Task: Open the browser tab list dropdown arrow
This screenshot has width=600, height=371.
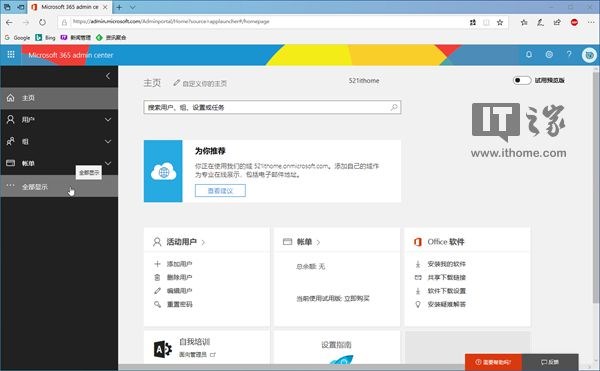Action: 132,7
